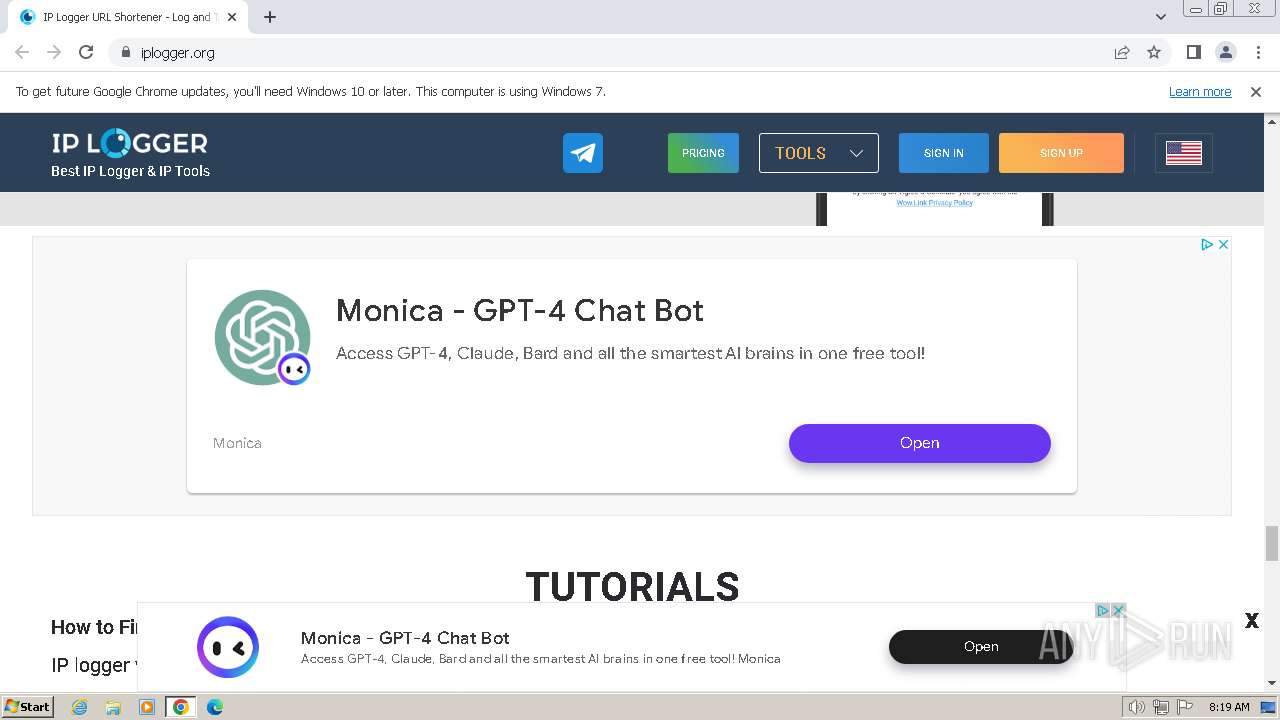The width and height of the screenshot is (1280, 720).
Task: Click the SIGN IN button
Action: [944, 153]
